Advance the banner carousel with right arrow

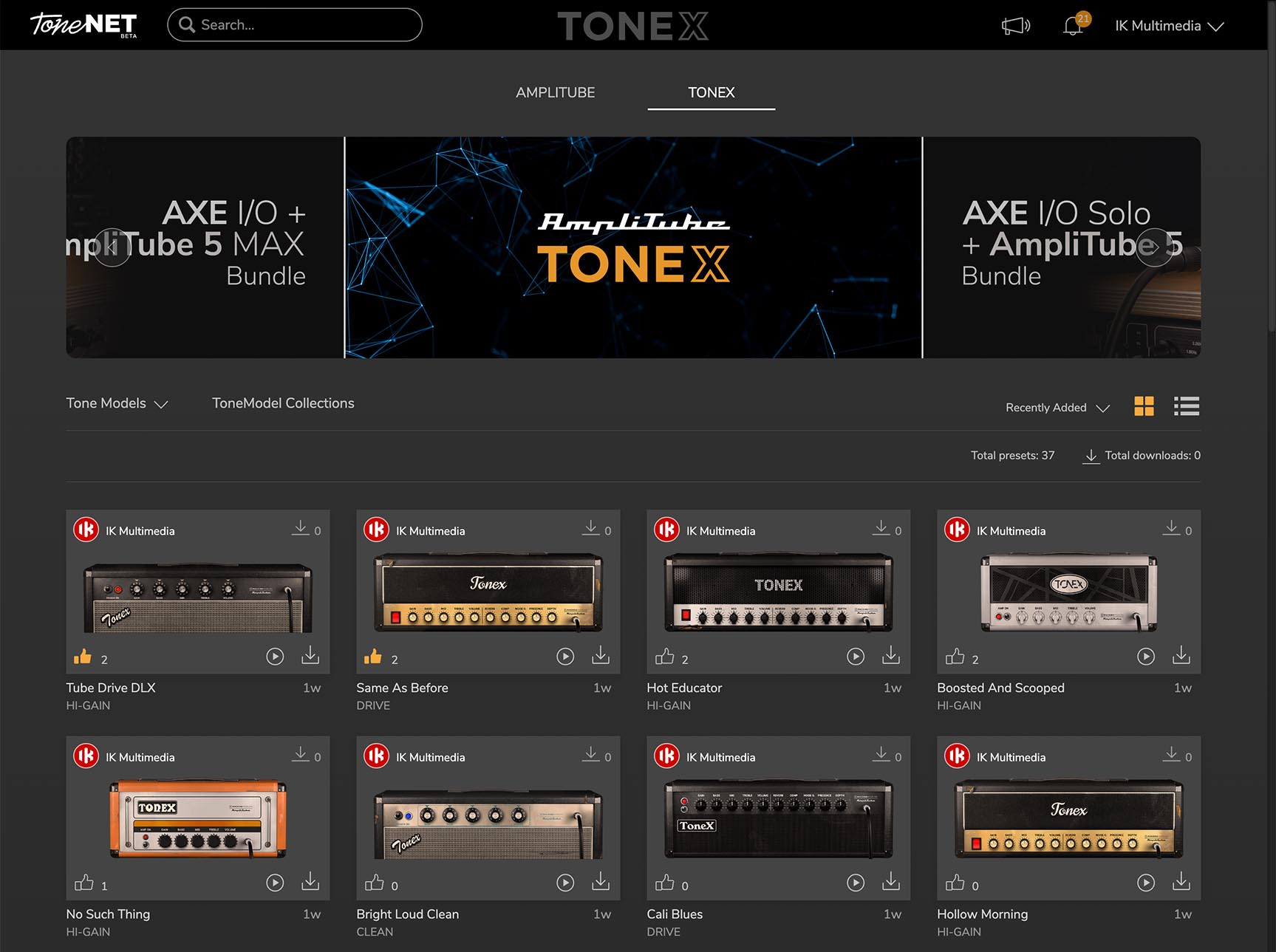(x=1153, y=249)
